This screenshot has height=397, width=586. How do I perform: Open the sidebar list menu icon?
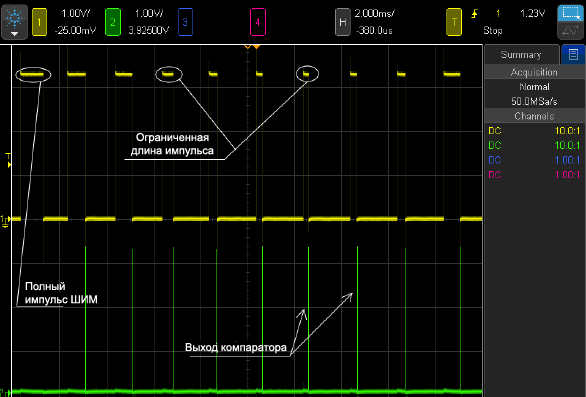[x=573, y=55]
